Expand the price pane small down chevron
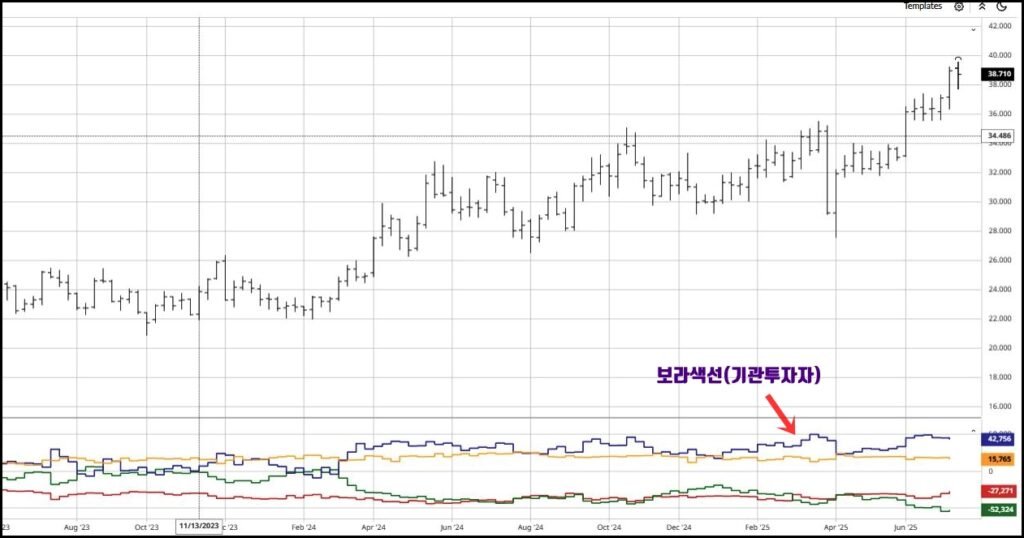This screenshot has width=1024, height=538. [x=973, y=30]
